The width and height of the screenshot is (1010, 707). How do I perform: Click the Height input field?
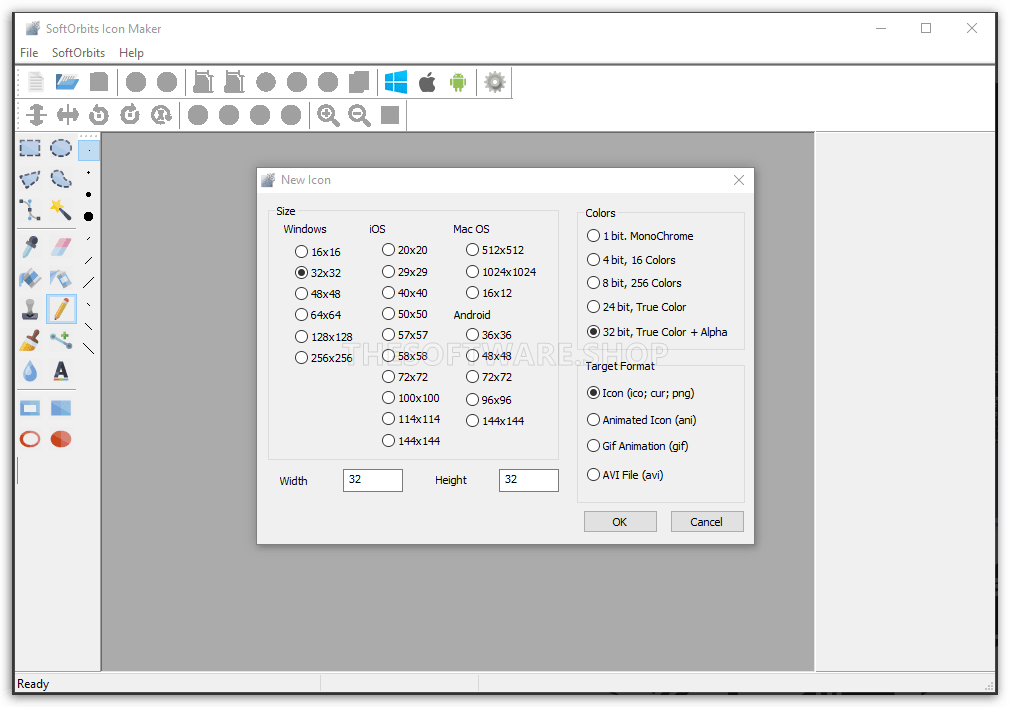coord(528,480)
